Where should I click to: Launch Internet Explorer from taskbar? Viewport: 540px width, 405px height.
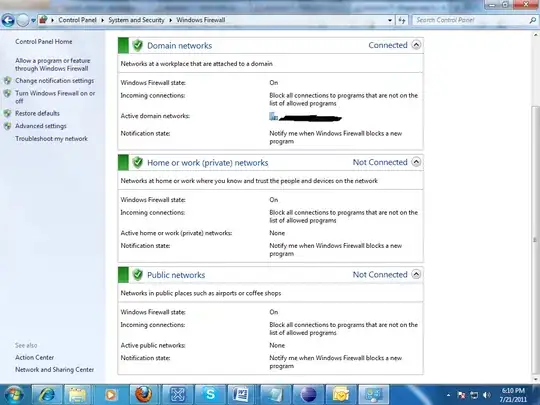point(46,395)
